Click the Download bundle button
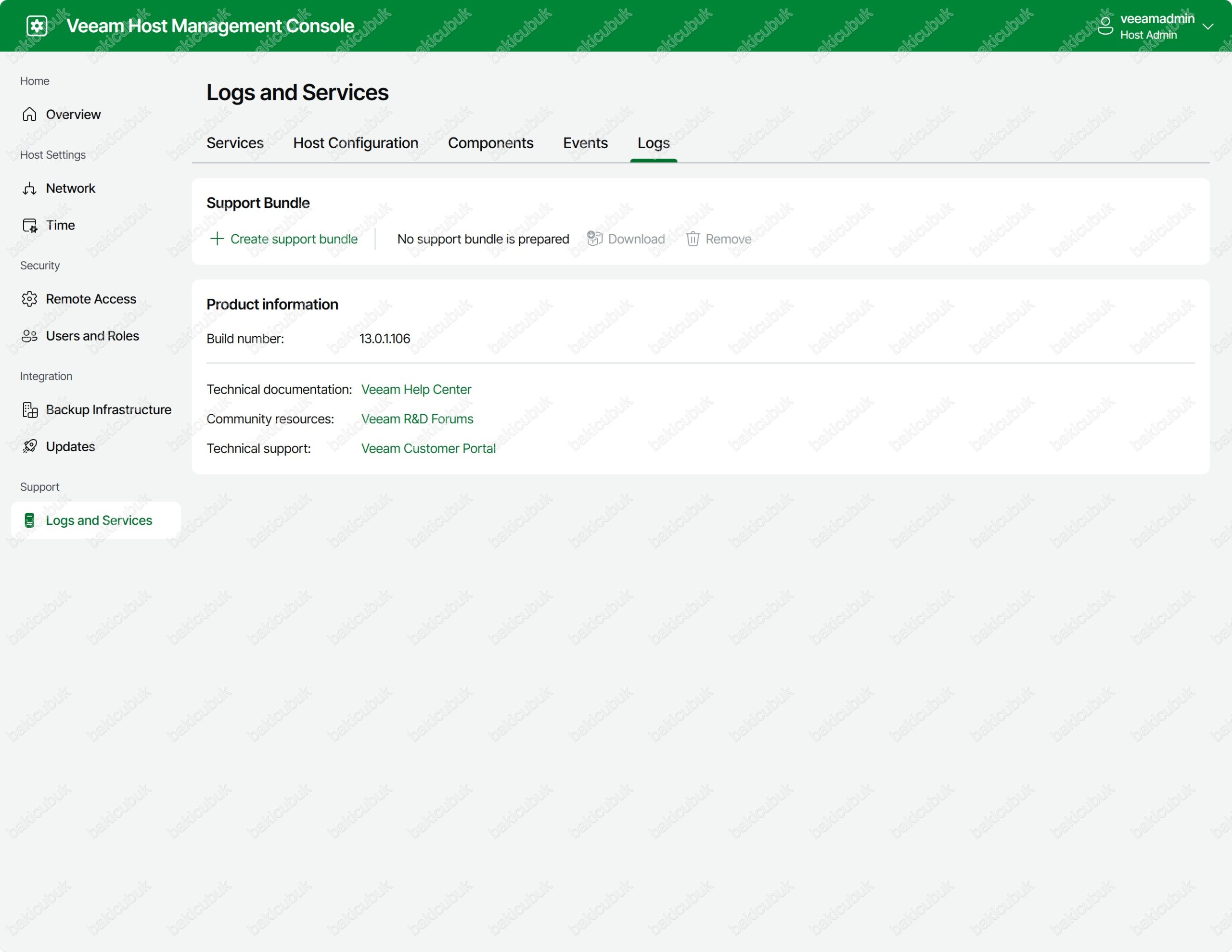This screenshot has height=952, width=1232. (626, 239)
